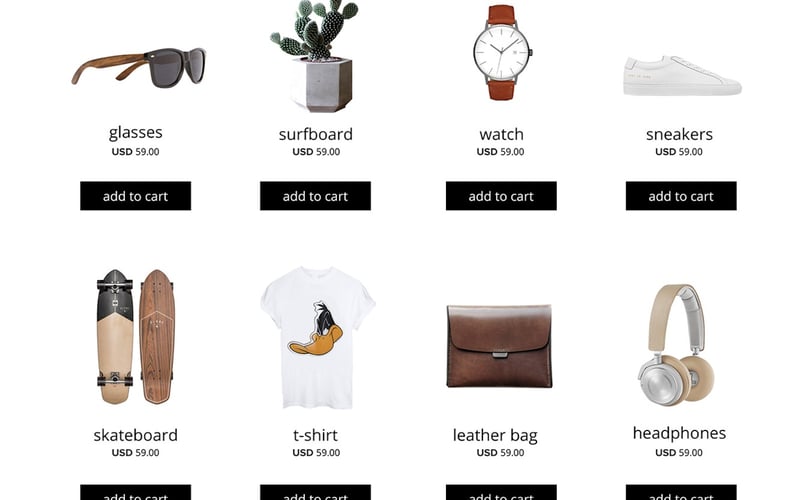Click the sneakers product name
Image resolution: width=800 pixels, height=500 pixels.
point(679,134)
